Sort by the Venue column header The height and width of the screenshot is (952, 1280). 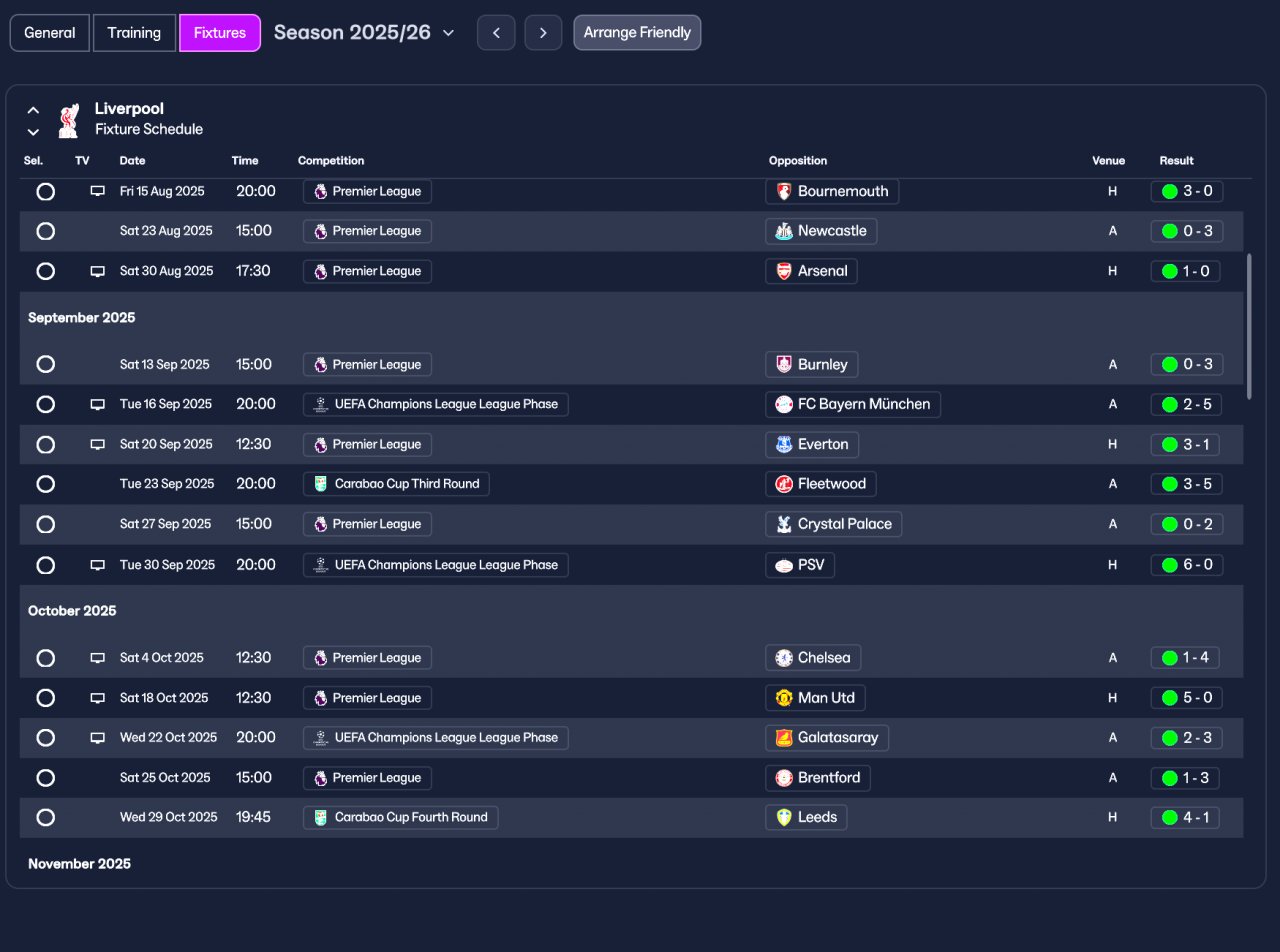1108,161
